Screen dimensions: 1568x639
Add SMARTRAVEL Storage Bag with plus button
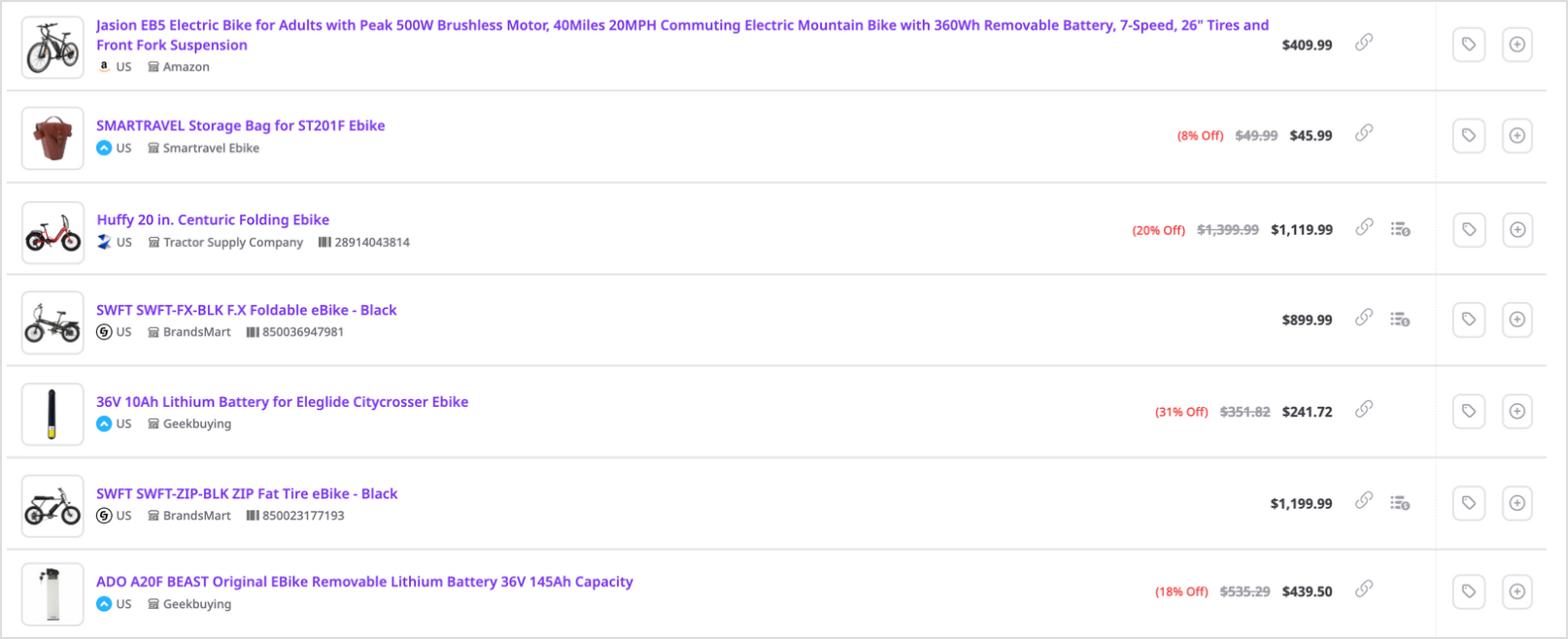(x=1517, y=135)
